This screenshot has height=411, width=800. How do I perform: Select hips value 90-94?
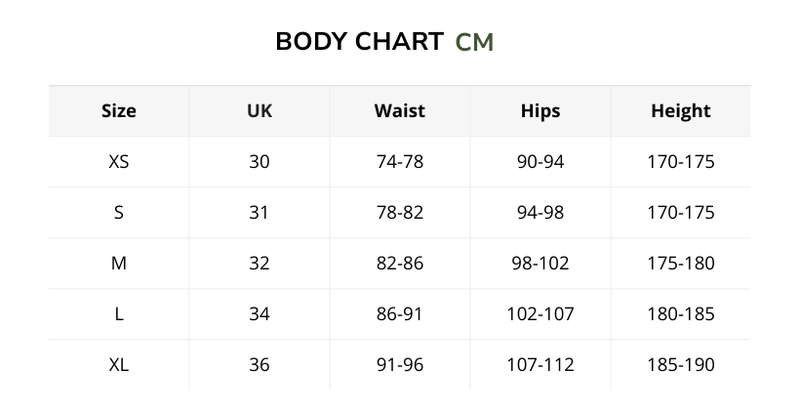tap(540, 162)
